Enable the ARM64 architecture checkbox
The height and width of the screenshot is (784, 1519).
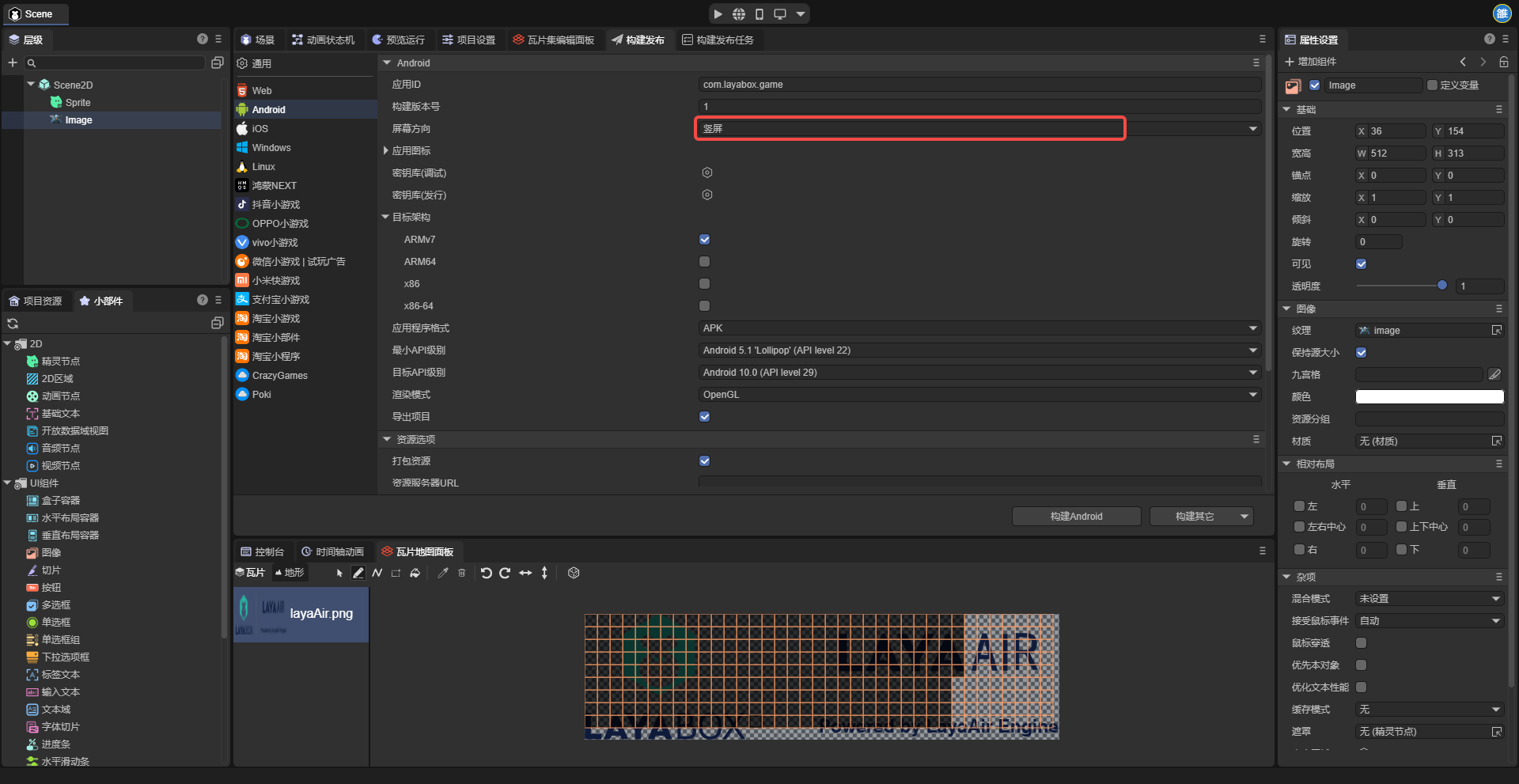point(704,262)
